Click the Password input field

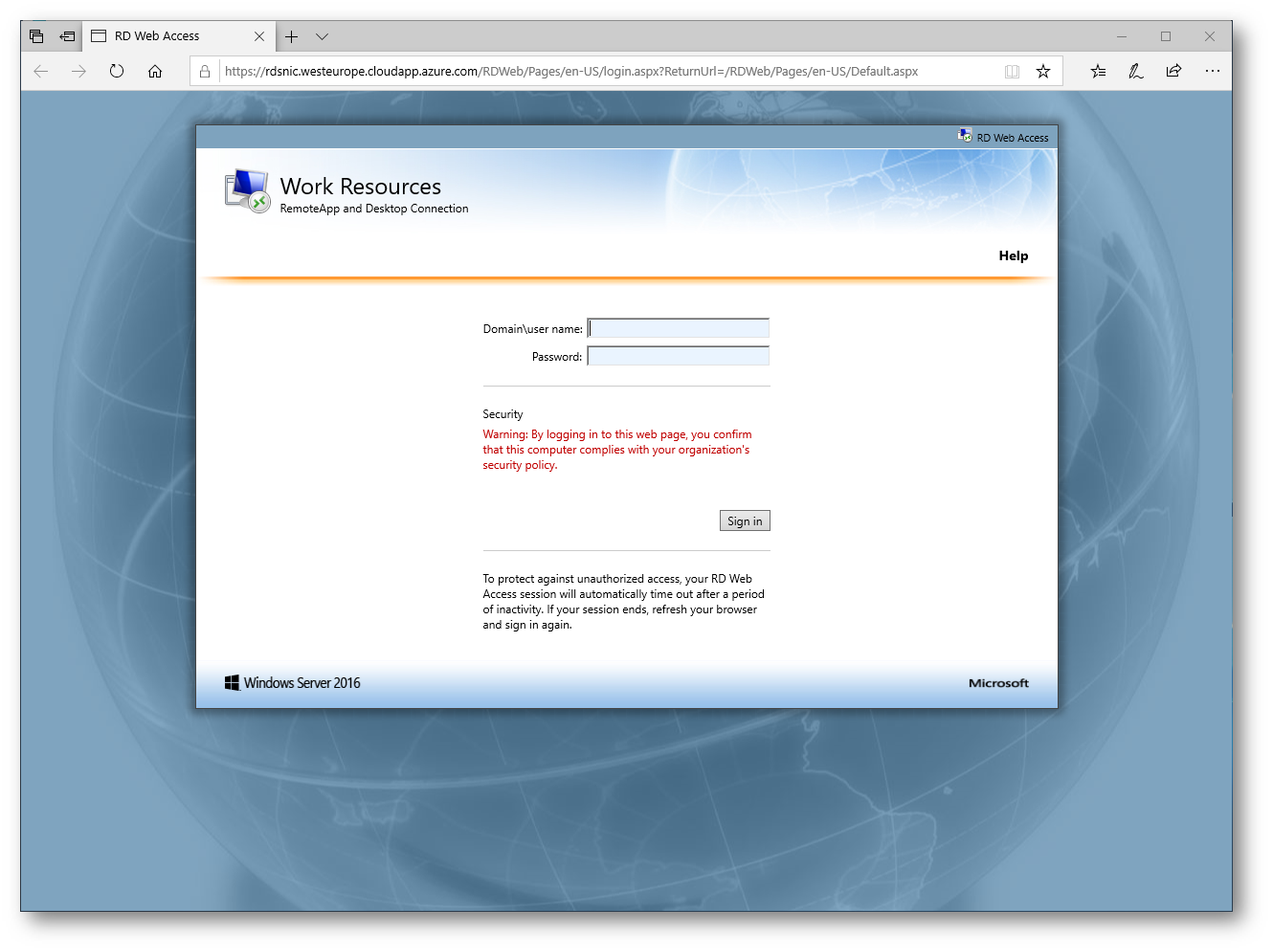pos(679,356)
